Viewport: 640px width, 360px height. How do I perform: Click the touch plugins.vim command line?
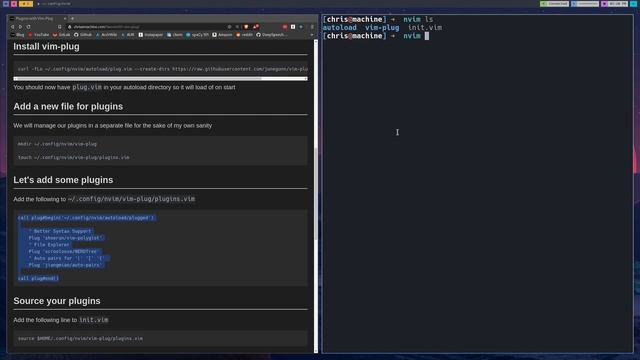(x=73, y=158)
